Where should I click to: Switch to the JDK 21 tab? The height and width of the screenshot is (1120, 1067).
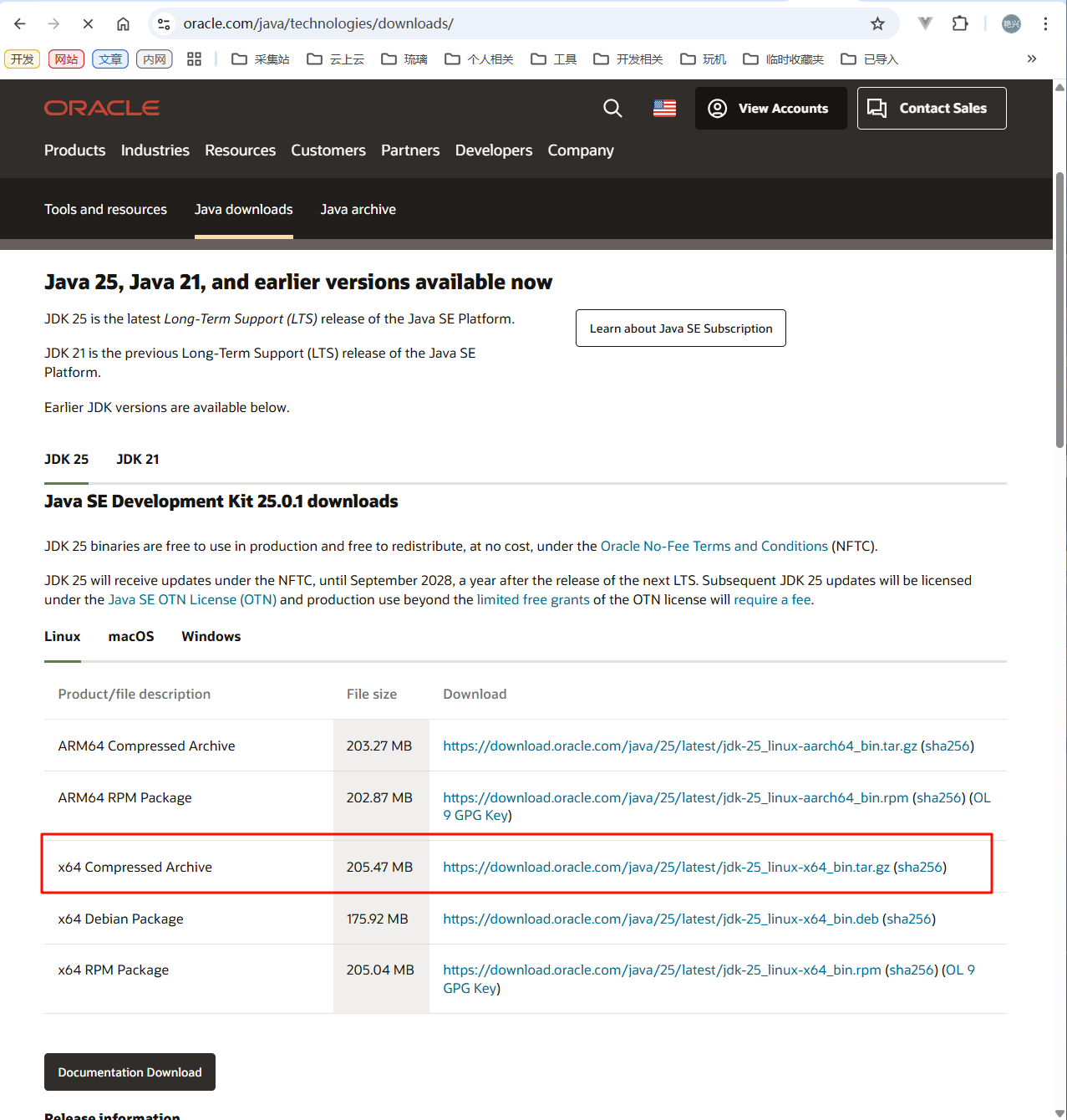138,460
